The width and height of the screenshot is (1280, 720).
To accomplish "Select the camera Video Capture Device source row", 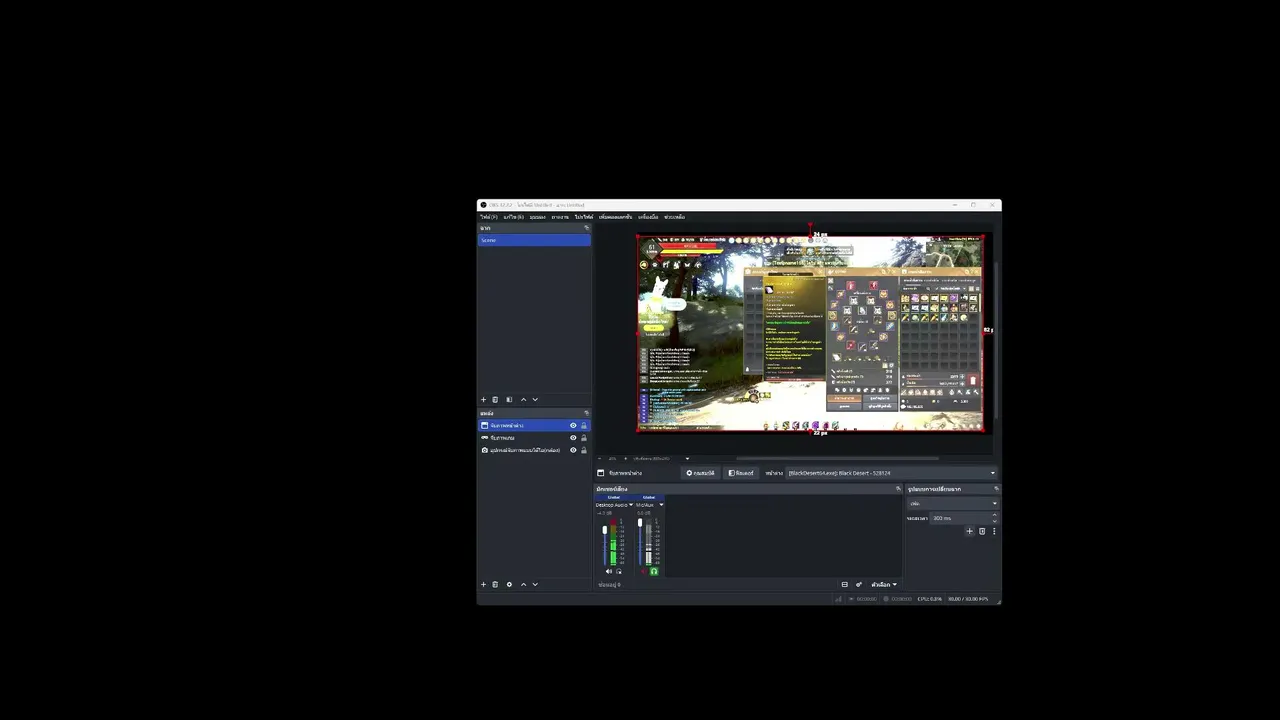I will 534,450.
